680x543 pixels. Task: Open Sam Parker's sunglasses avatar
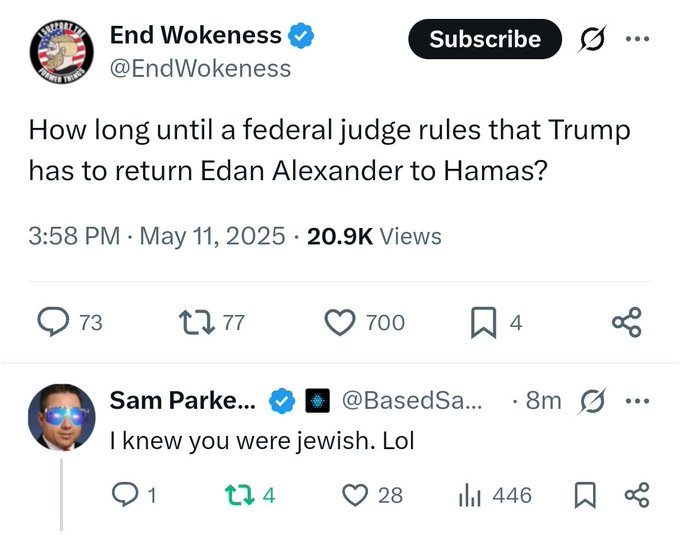pyautogui.click(x=68, y=416)
